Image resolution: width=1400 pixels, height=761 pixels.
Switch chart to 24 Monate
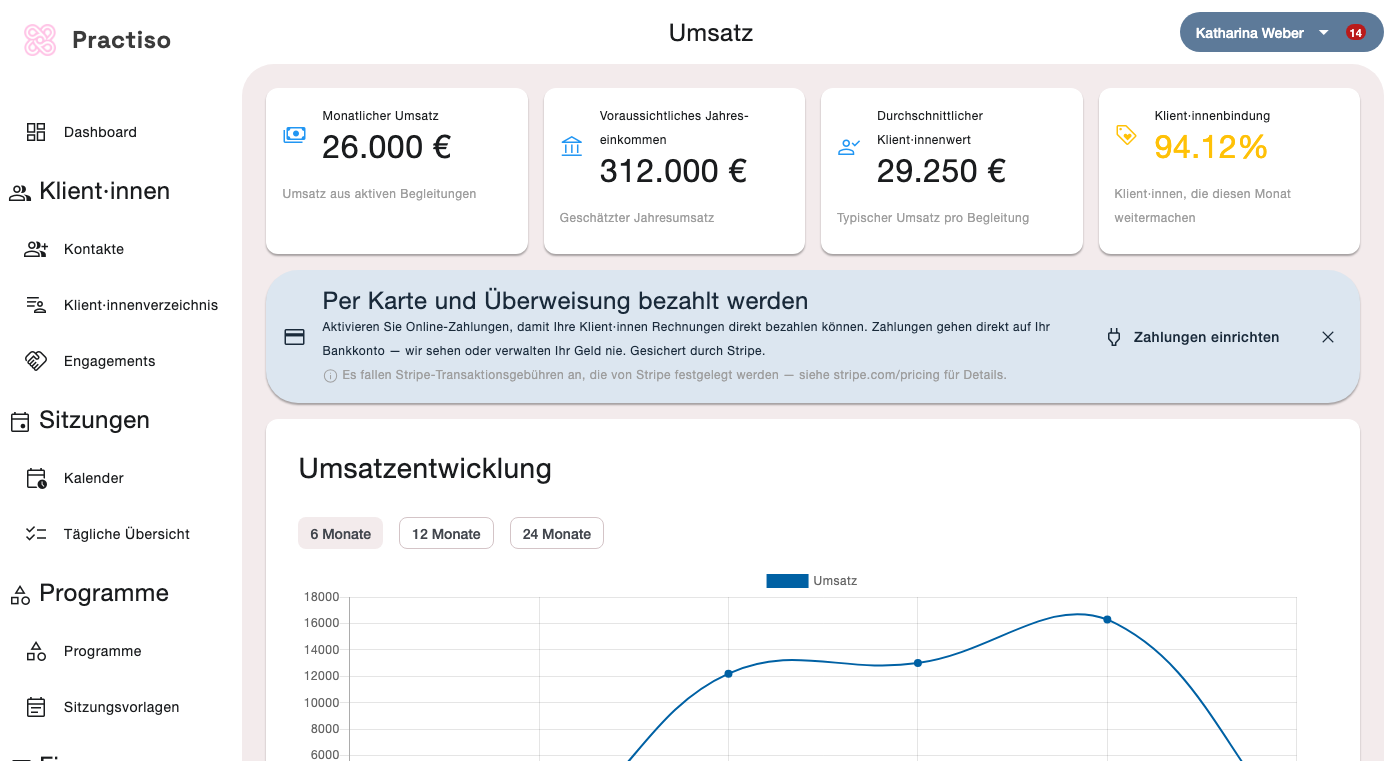pyautogui.click(x=556, y=534)
